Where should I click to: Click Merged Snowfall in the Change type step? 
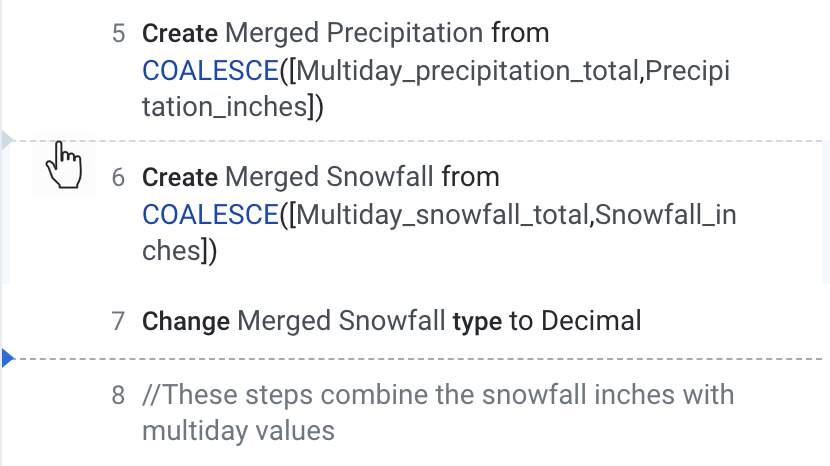click(x=343, y=322)
